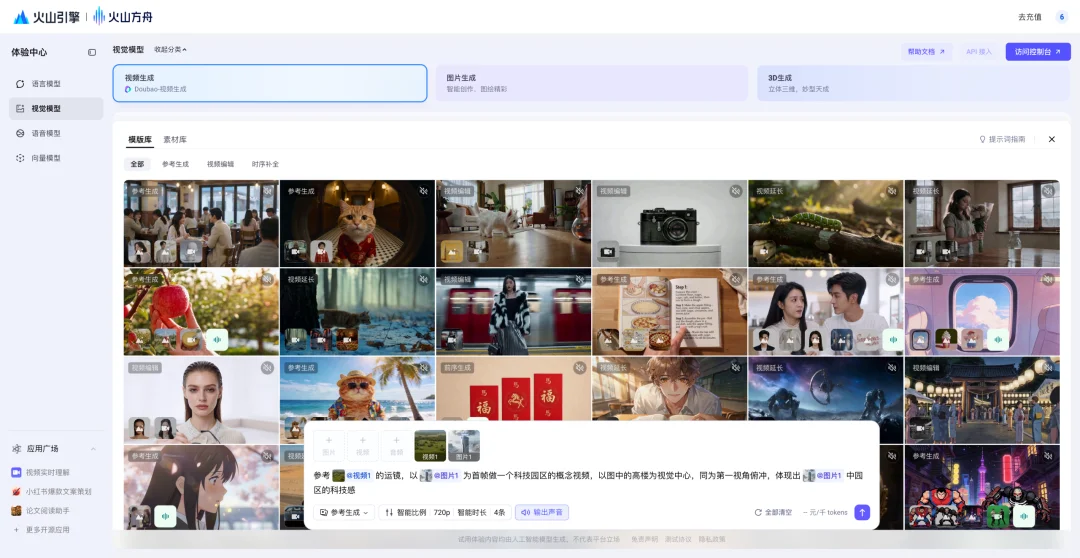Screen dimensions: 1080x558
Task: Collapse categories with 收起分类
Action: click(x=170, y=50)
